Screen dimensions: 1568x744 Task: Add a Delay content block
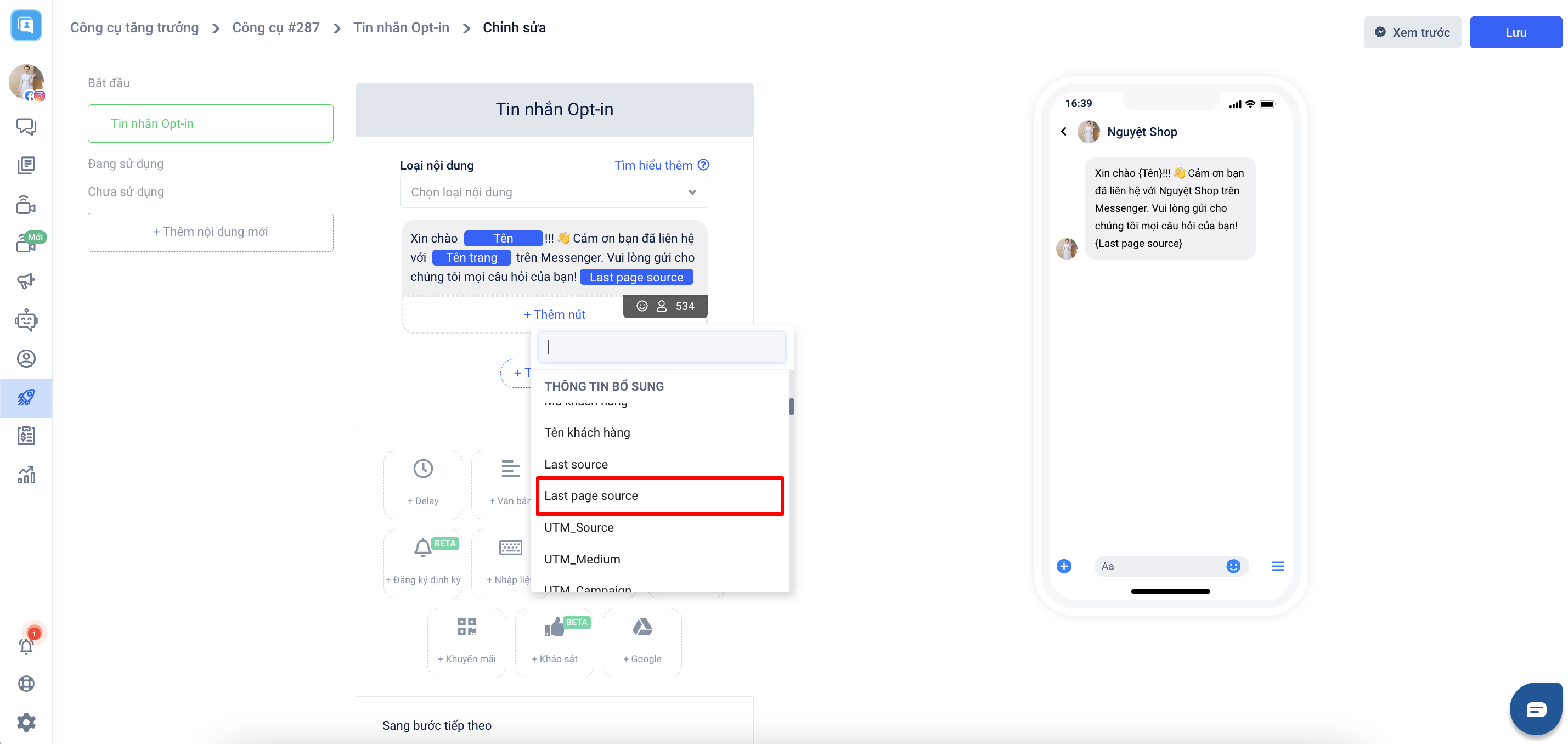tap(423, 484)
